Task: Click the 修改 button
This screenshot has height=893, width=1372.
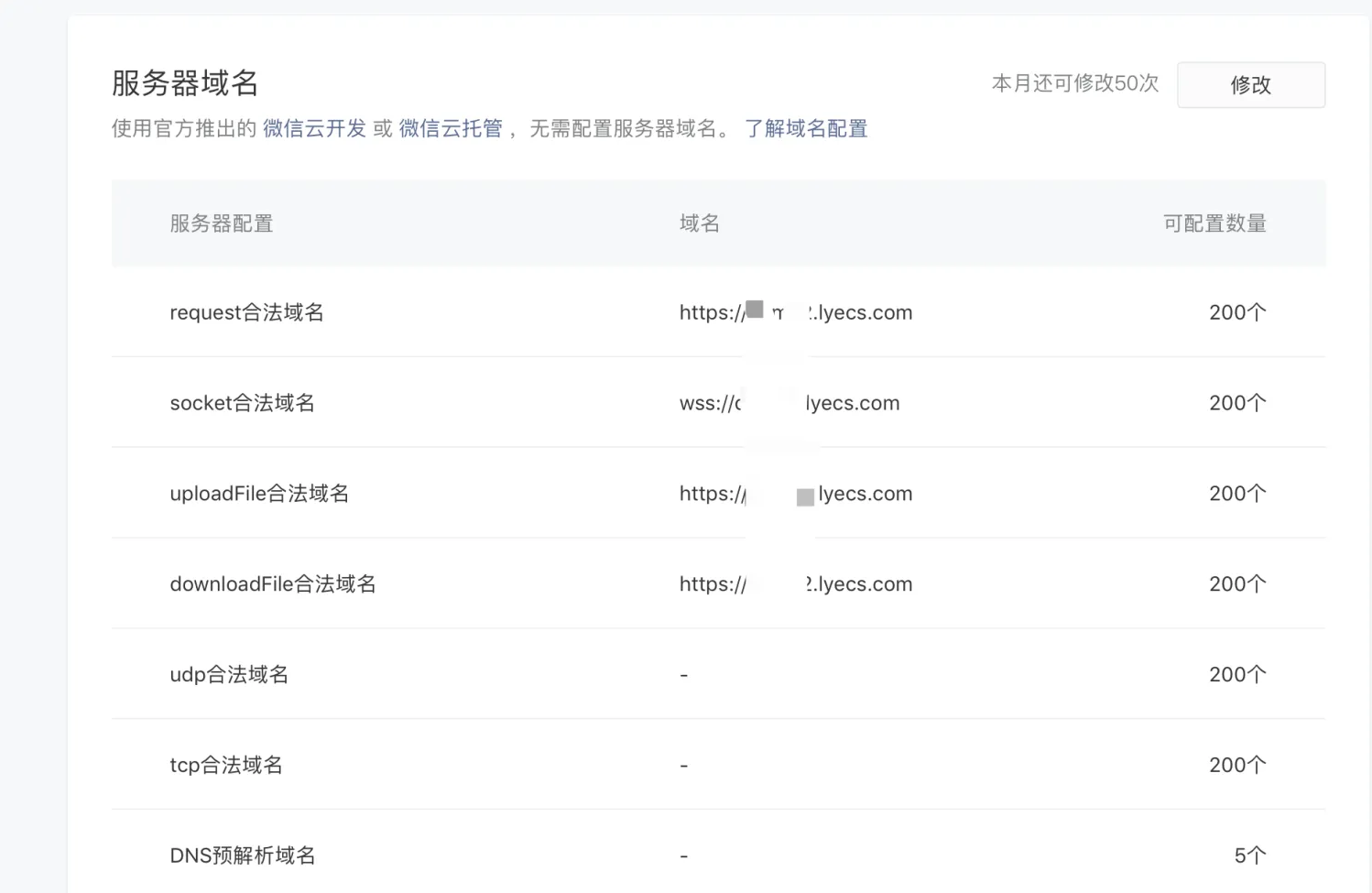Action: [1250, 85]
